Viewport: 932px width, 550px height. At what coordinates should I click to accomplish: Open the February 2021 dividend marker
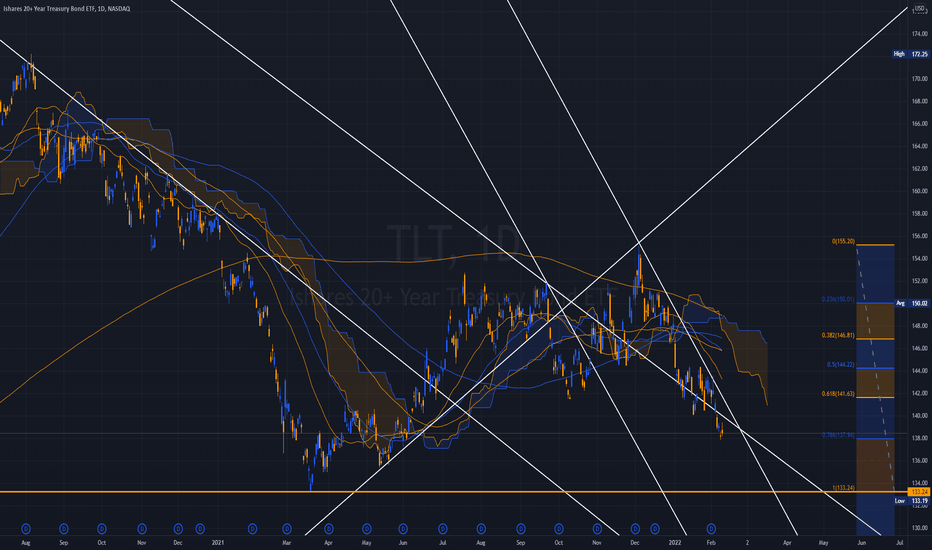252,528
